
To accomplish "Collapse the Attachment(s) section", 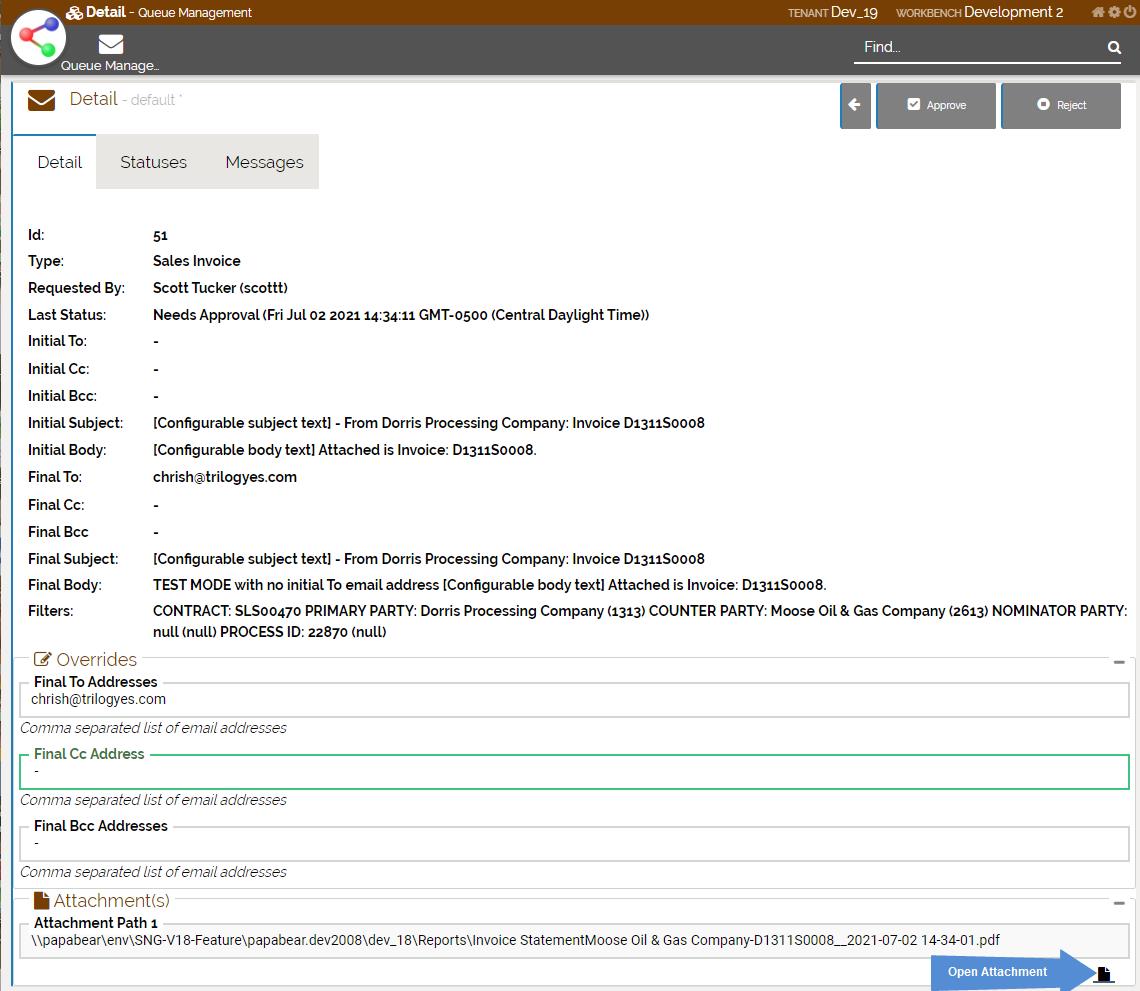I will pyautogui.click(x=1119, y=903).
